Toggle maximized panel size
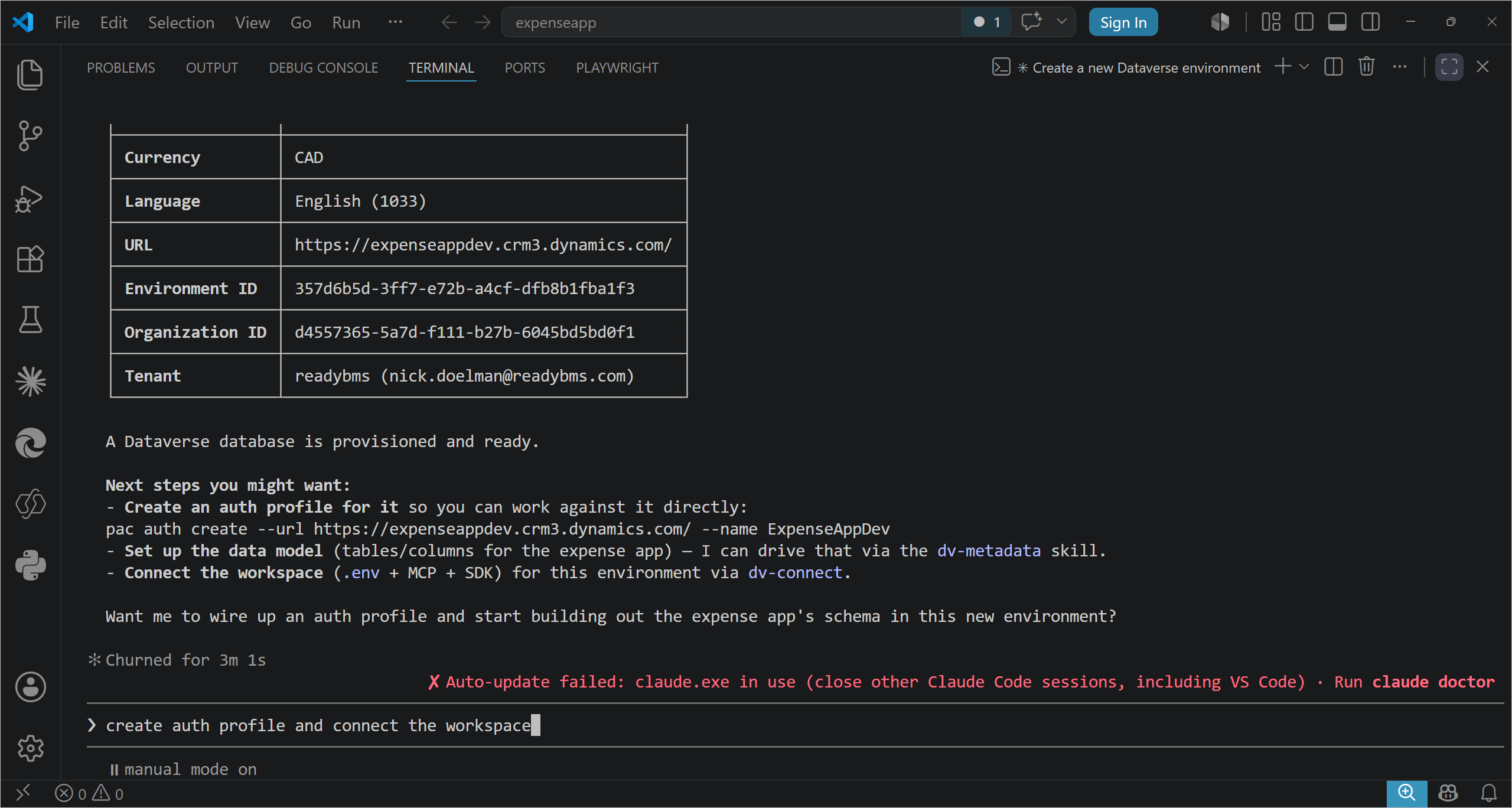Viewport: 1512px width, 808px height. pyautogui.click(x=1449, y=67)
